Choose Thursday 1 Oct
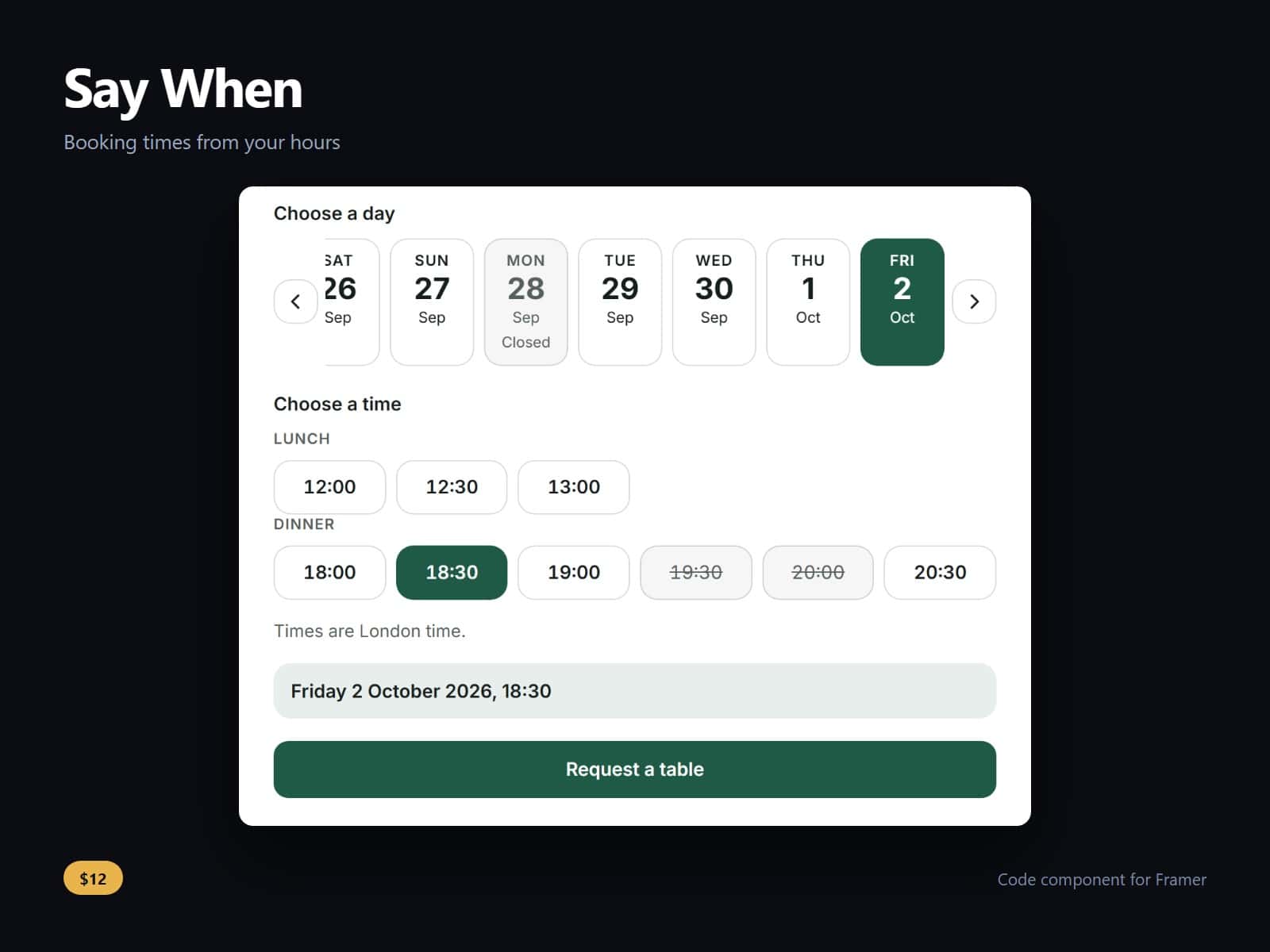The width and height of the screenshot is (1270, 952). point(808,302)
